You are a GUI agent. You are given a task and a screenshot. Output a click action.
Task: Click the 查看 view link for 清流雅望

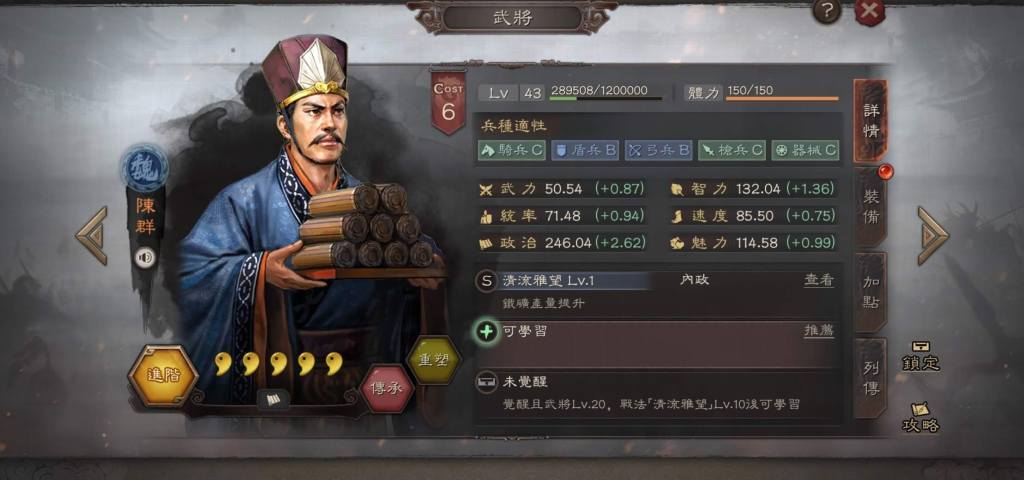818,280
